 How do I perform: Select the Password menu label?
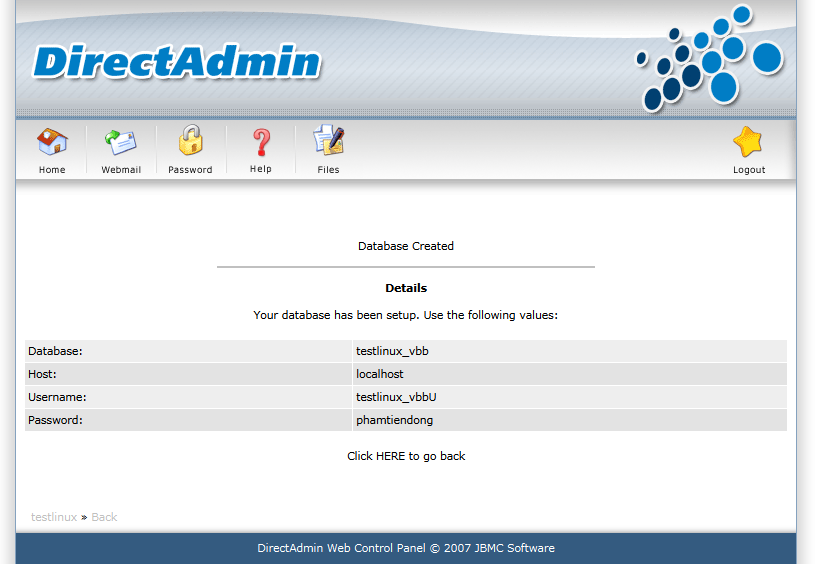190,170
